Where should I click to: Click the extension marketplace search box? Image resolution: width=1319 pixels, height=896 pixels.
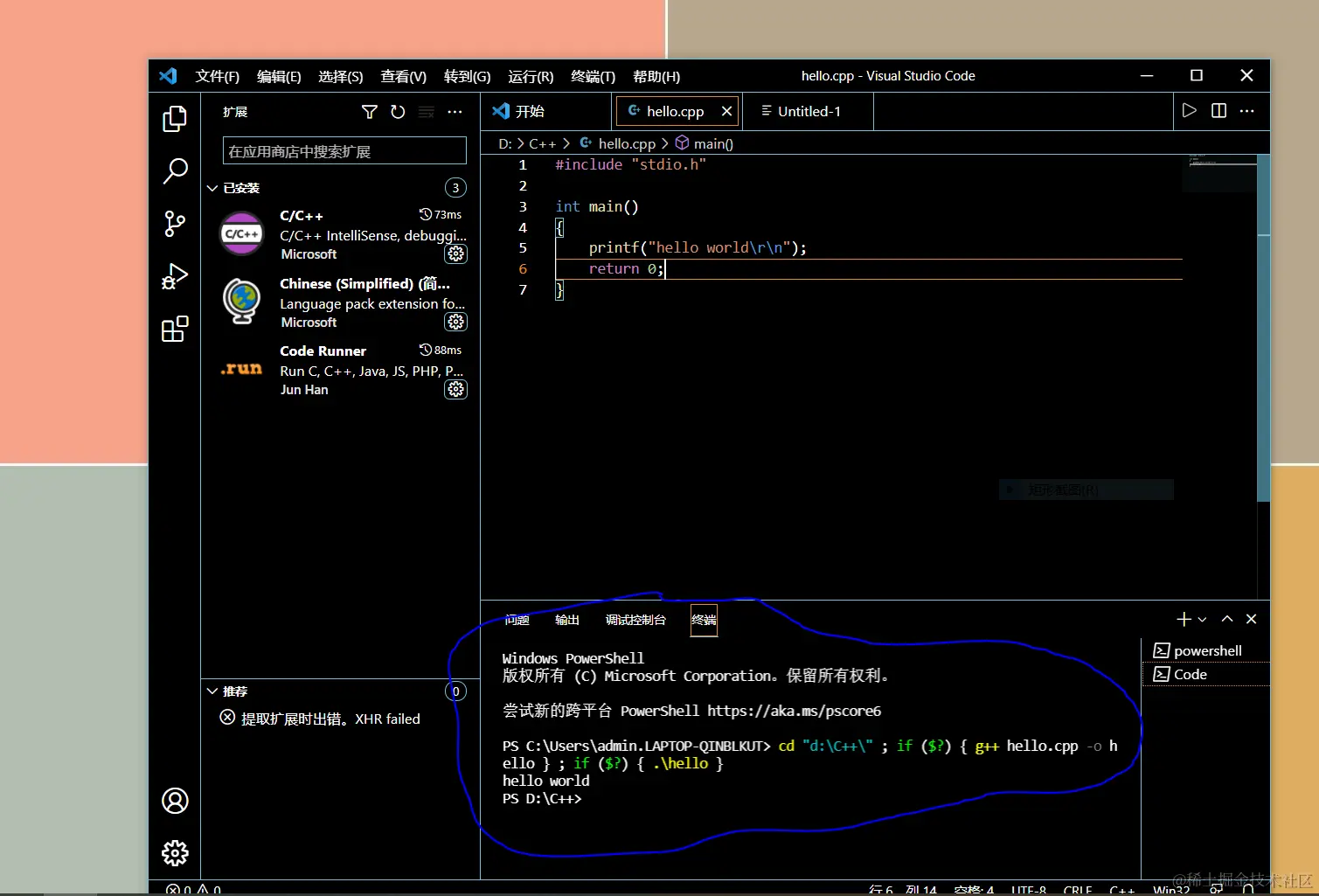pyautogui.click(x=344, y=151)
